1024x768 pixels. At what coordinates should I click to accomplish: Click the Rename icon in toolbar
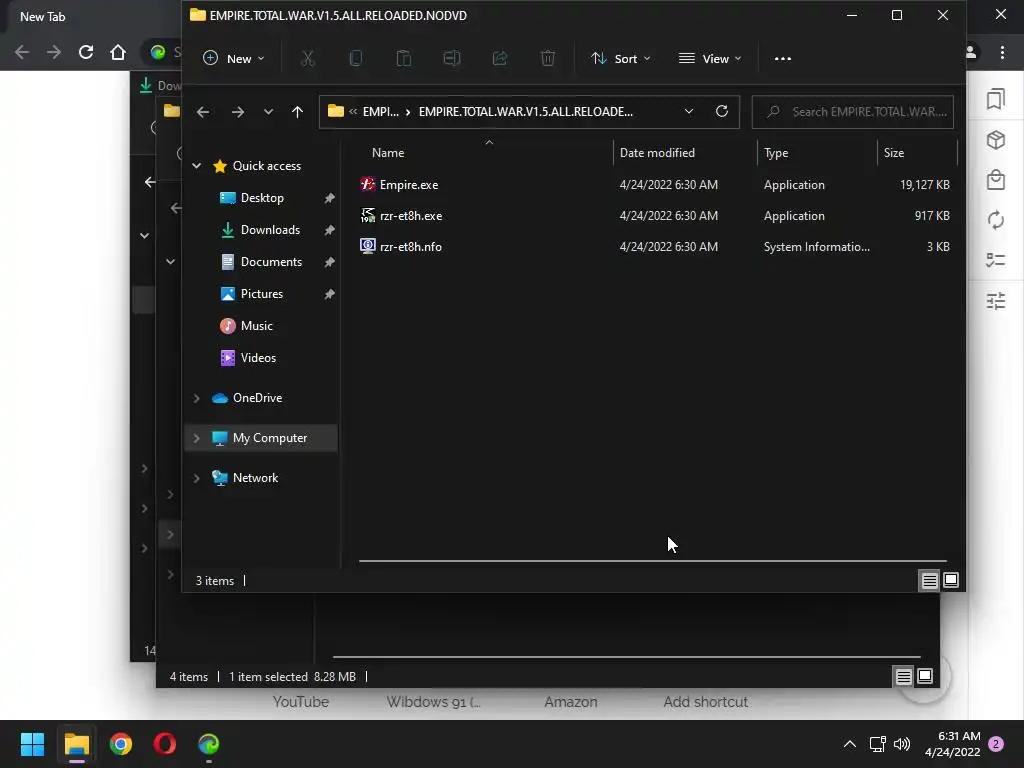pos(452,59)
